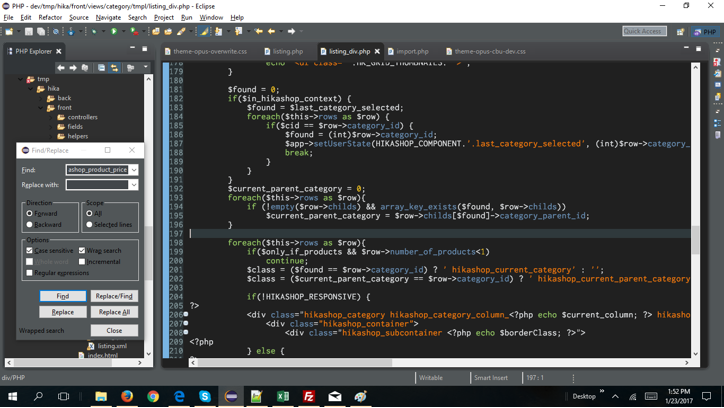This screenshot has width=724, height=408.
Task: Collapse the tmp folder
Action: click(x=20, y=79)
